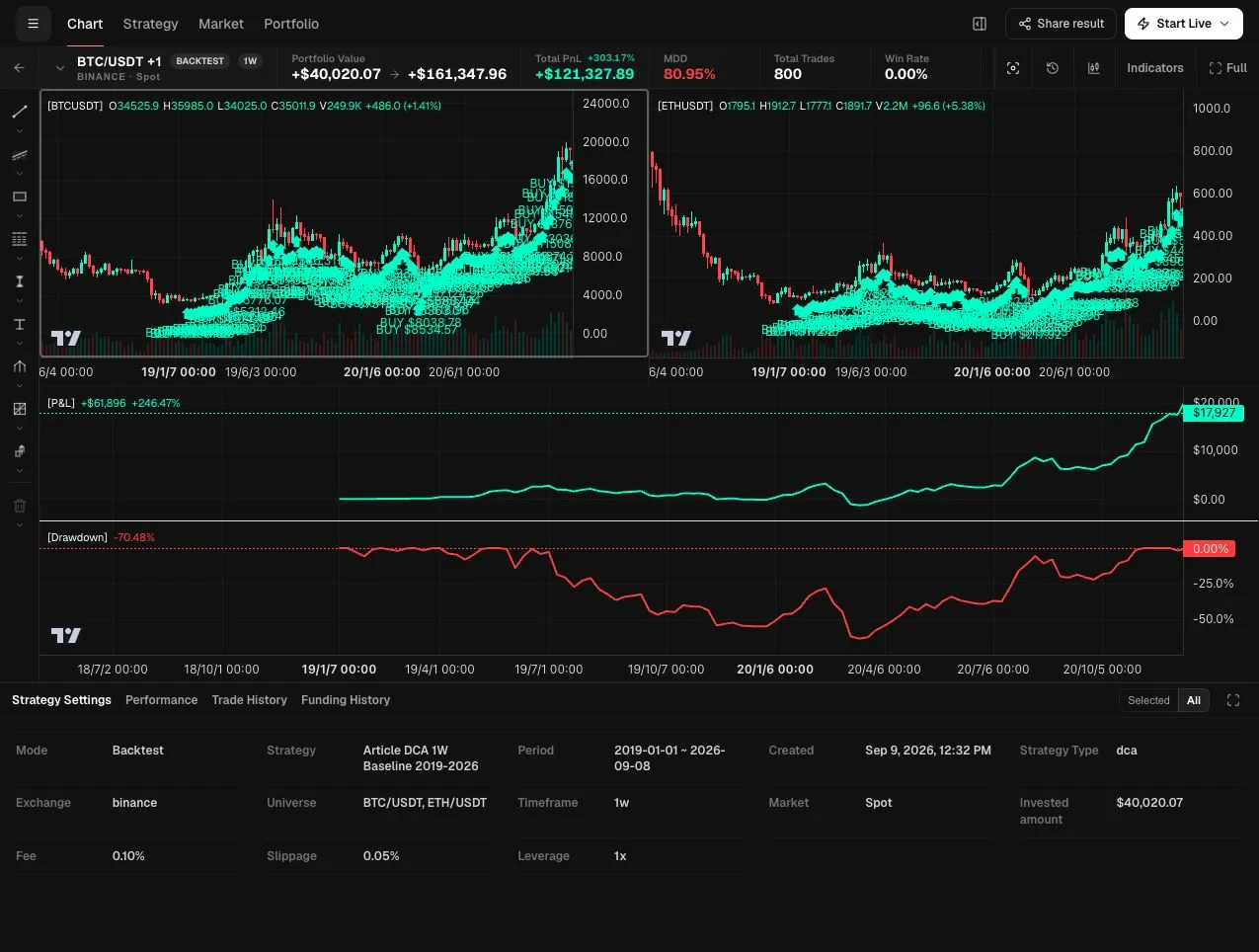1259x952 pixels.
Task: Select the text annotation tool
Action: pyautogui.click(x=19, y=324)
